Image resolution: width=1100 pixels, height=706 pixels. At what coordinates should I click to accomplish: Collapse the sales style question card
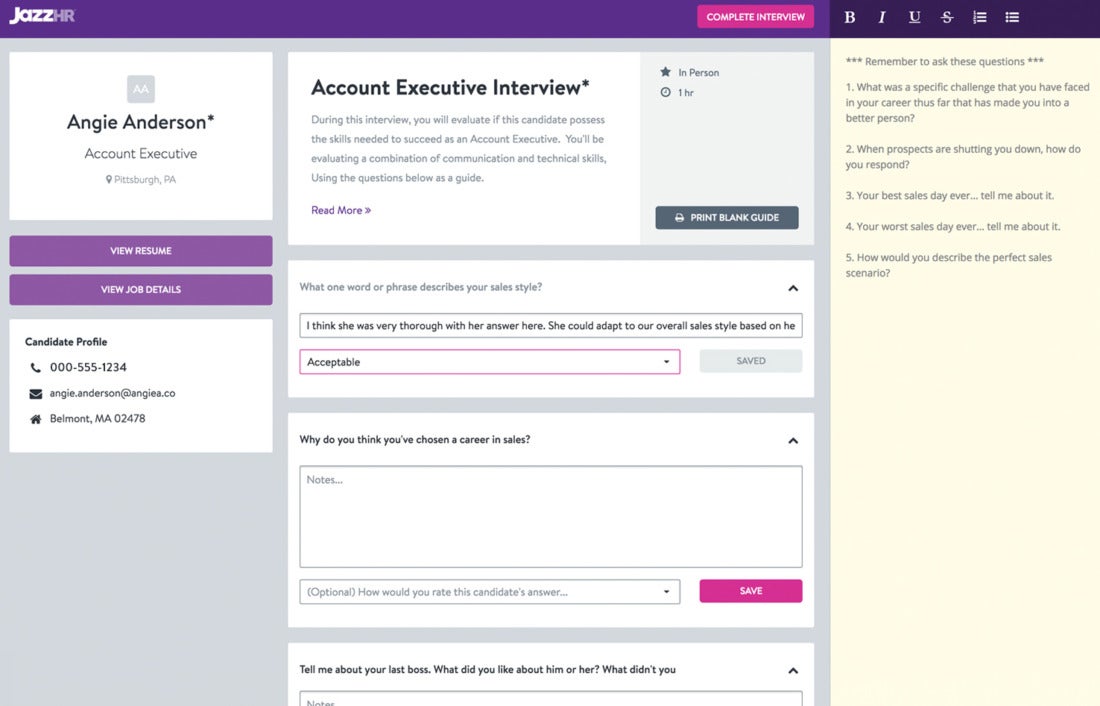793,287
